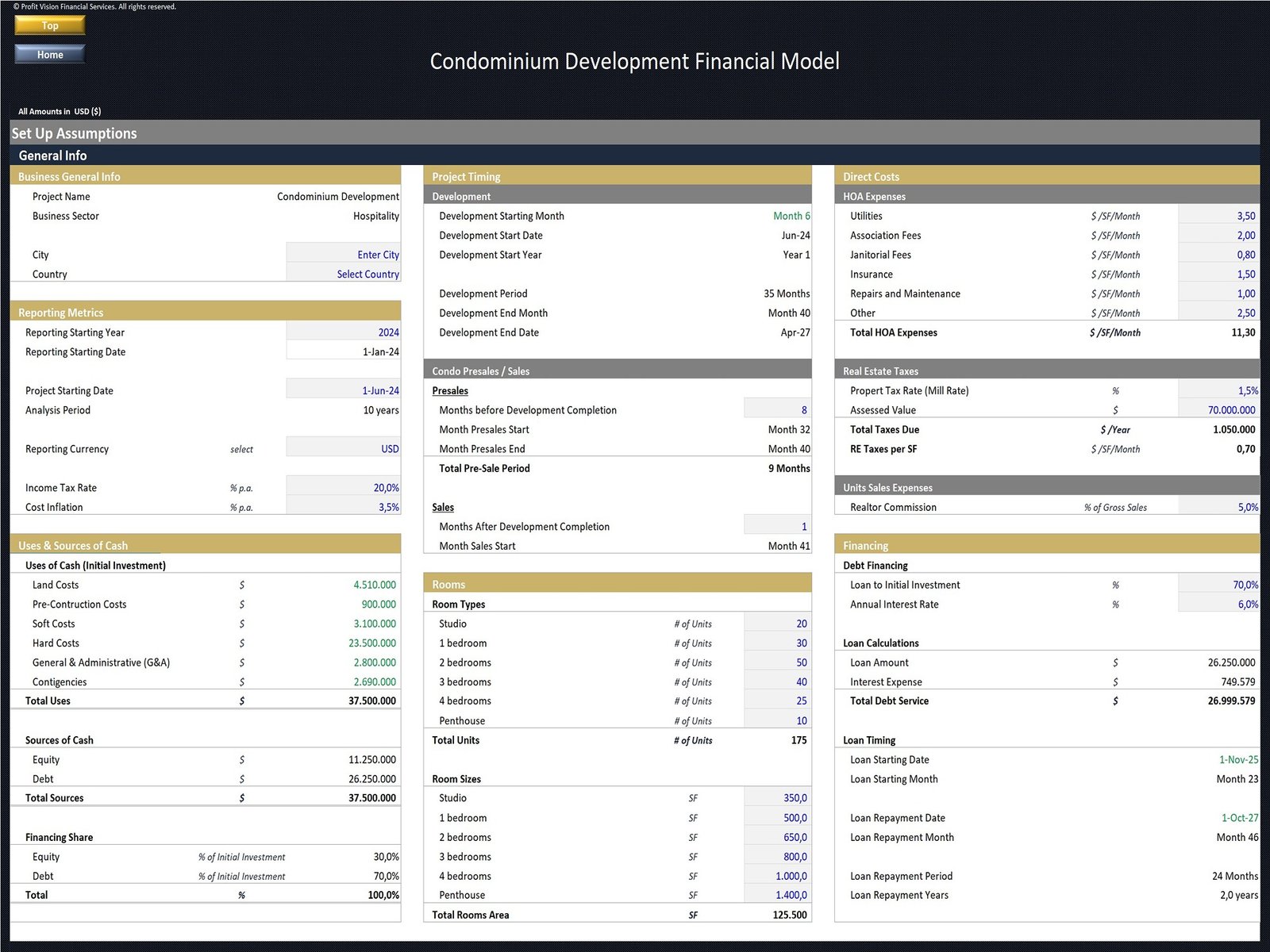The image size is (1270, 952).
Task: Click the Realtor Commission 5,0% cell
Action: pyautogui.click(x=1218, y=507)
